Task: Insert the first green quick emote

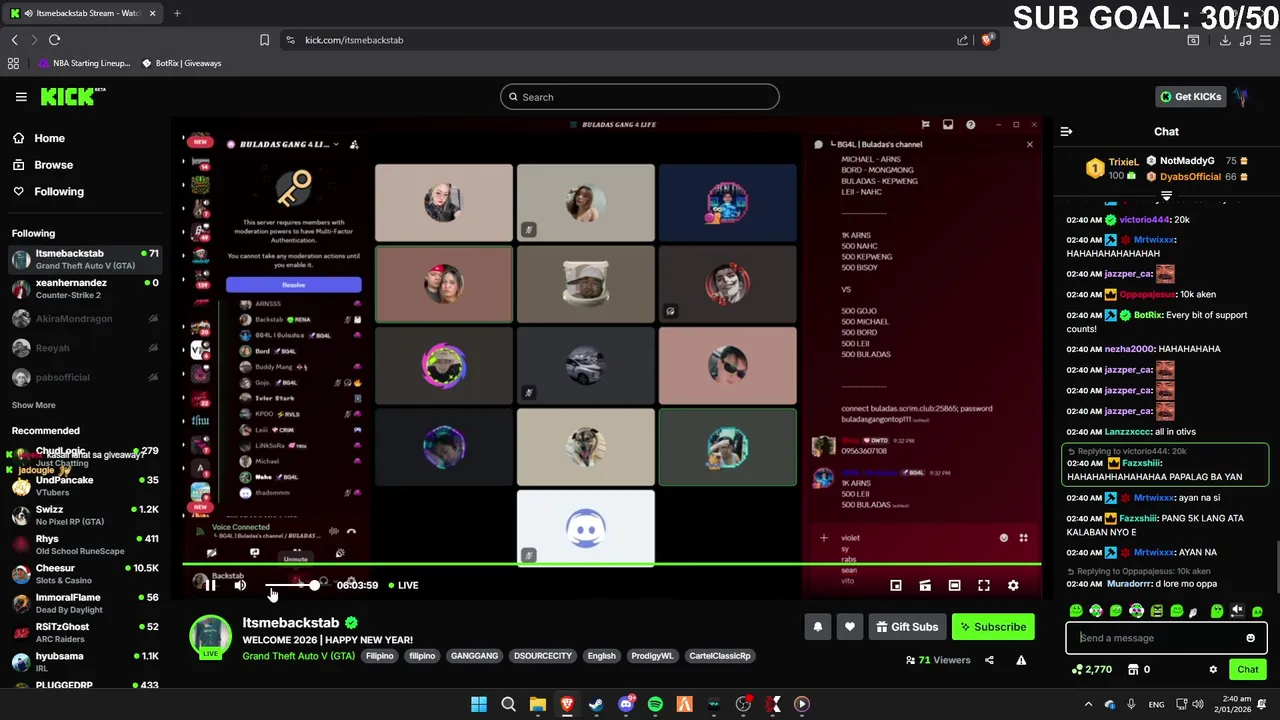Action: [x=1076, y=611]
